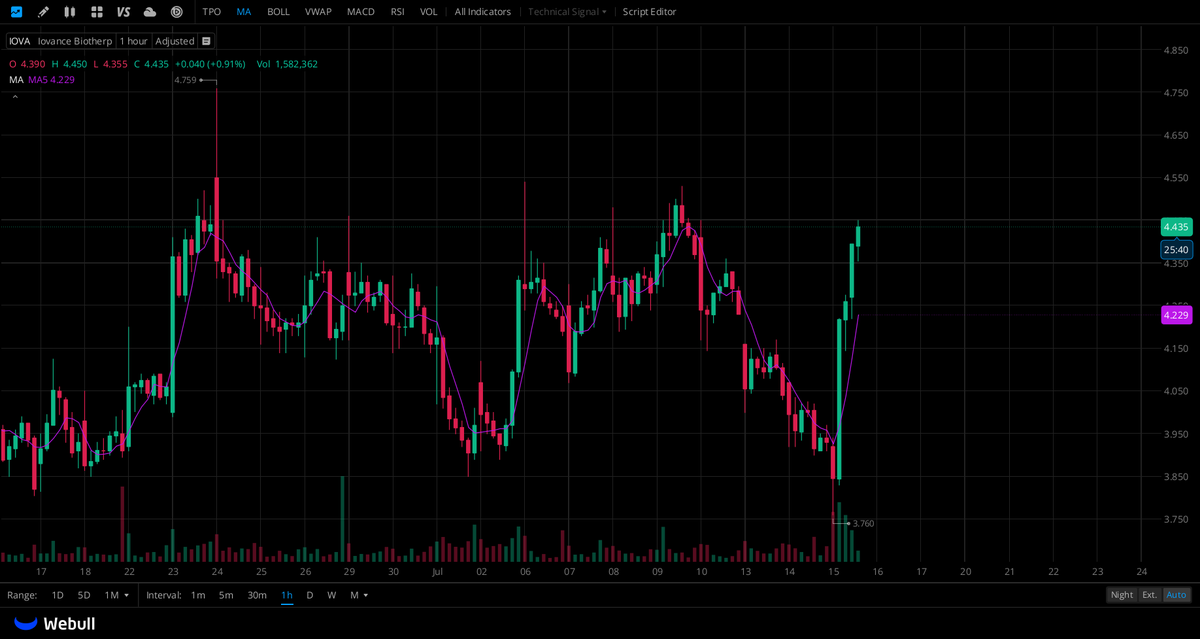1200x639 pixels.
Task: Enable the MACD indicator
Action: click(x=361, y=12)
